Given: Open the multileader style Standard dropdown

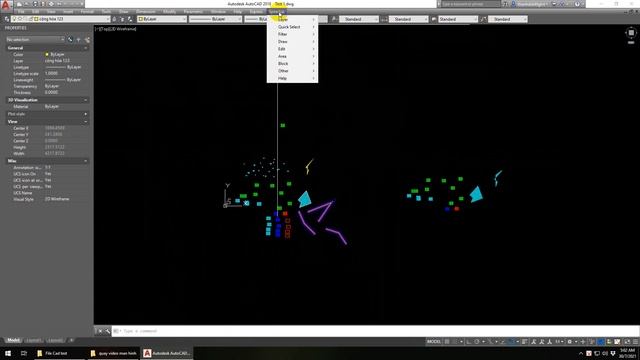Looking at the screenshot, I should click(508, 19).
